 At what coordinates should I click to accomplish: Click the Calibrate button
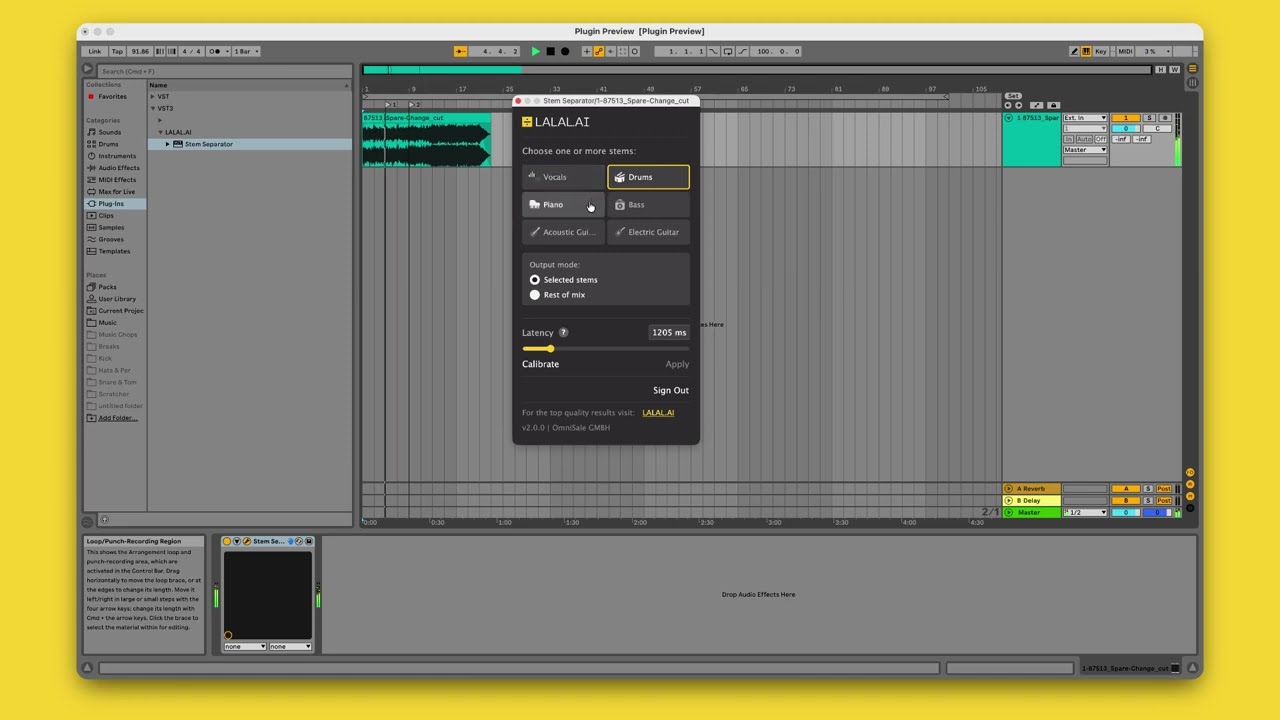pyautogui.click(x=540, y=364)
